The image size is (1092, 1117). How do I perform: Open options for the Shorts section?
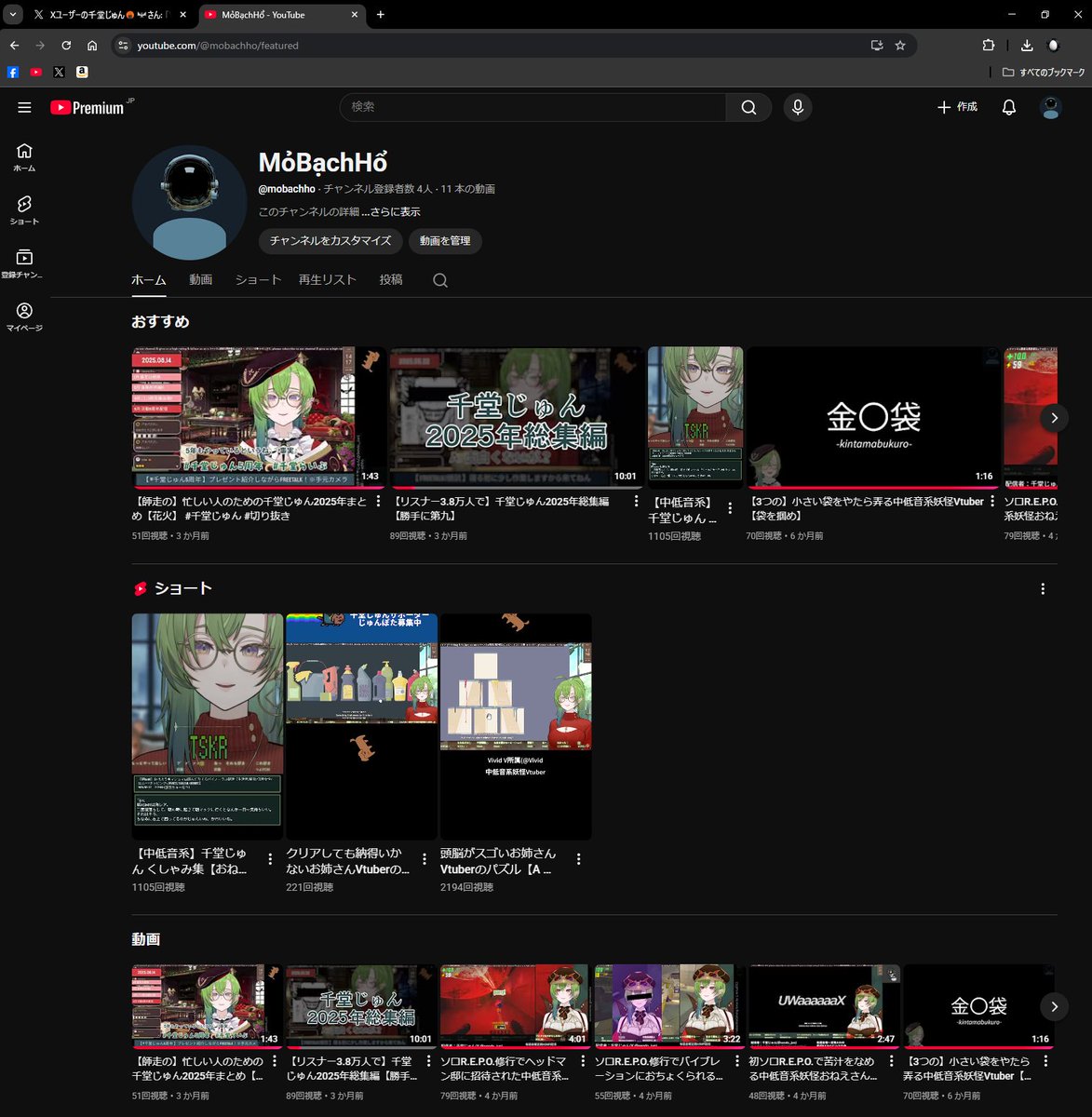[x=1043, y=588]
